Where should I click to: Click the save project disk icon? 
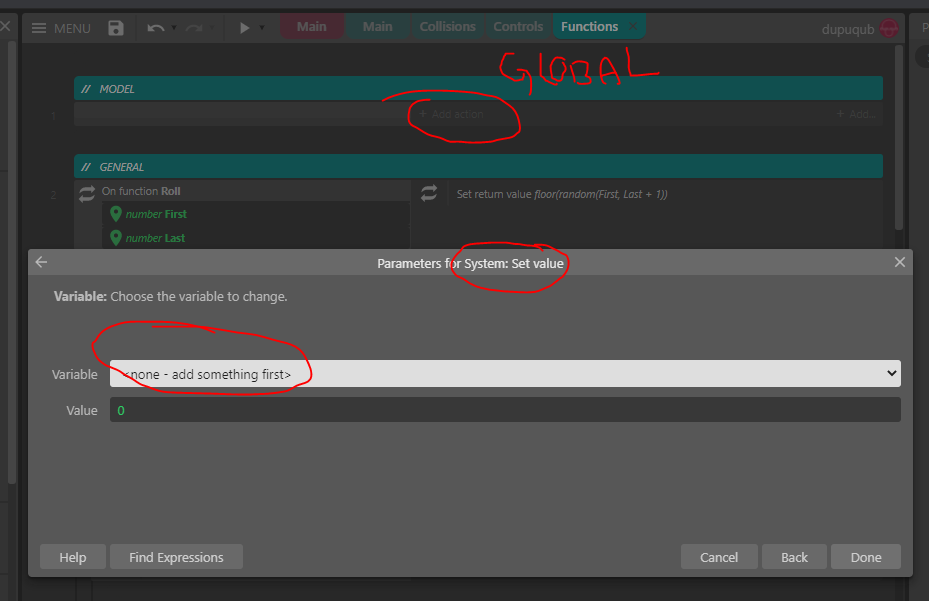point(116,28)
